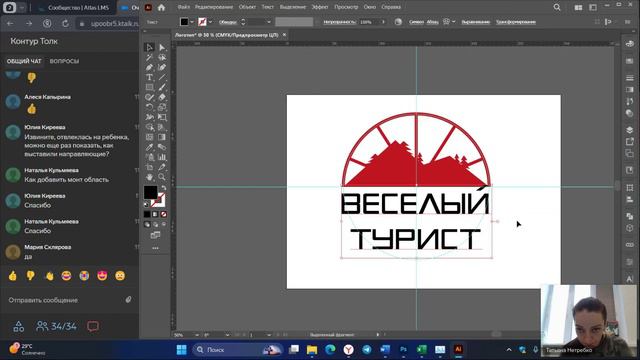The width and height of the screenshot is (640, 360).
Task: Switch to ОБЩИЙ ЧАТ tab
Action: 24,61
